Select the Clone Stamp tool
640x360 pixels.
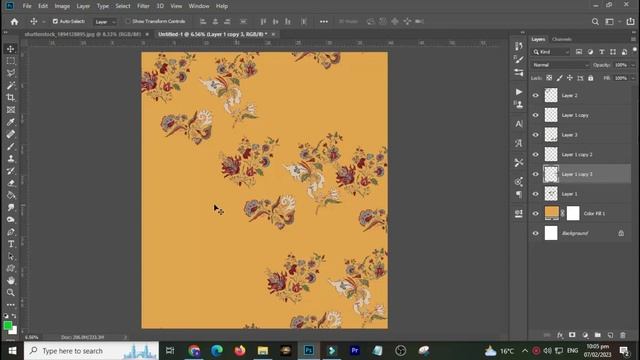pyautogui.click(x=11, y=159)
